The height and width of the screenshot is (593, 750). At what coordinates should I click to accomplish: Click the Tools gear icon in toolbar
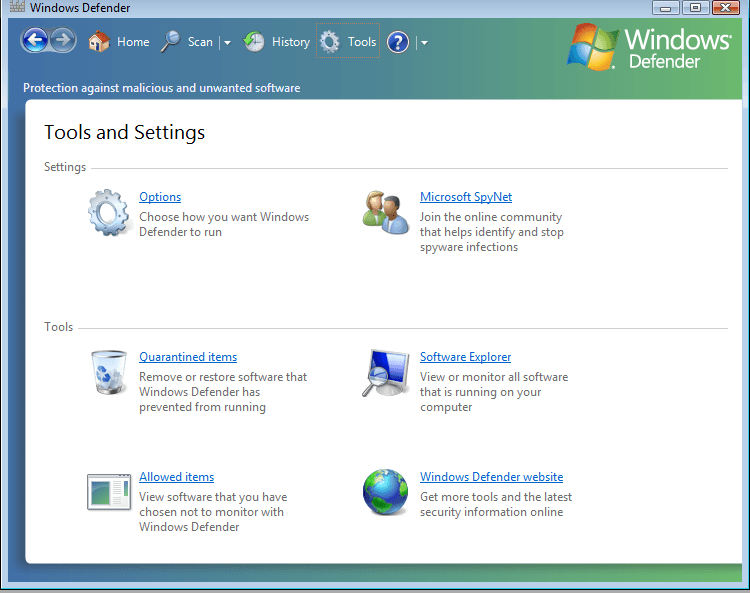click(x=330, y=42)
